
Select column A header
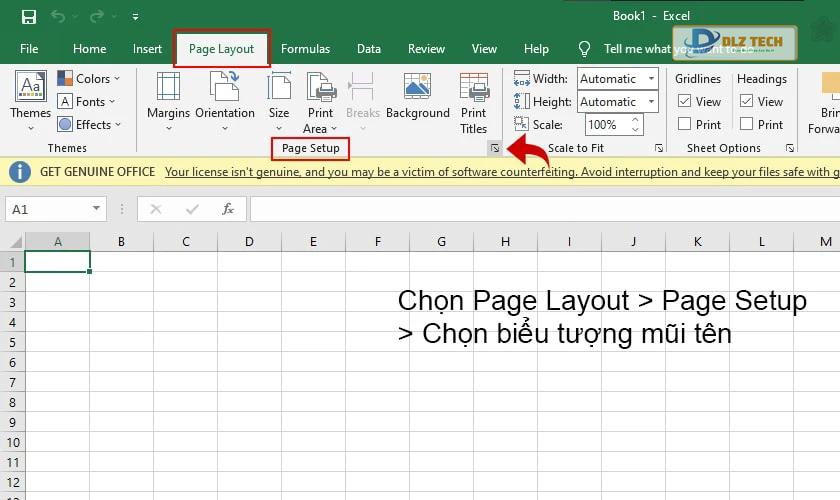[x=57, y=242]
